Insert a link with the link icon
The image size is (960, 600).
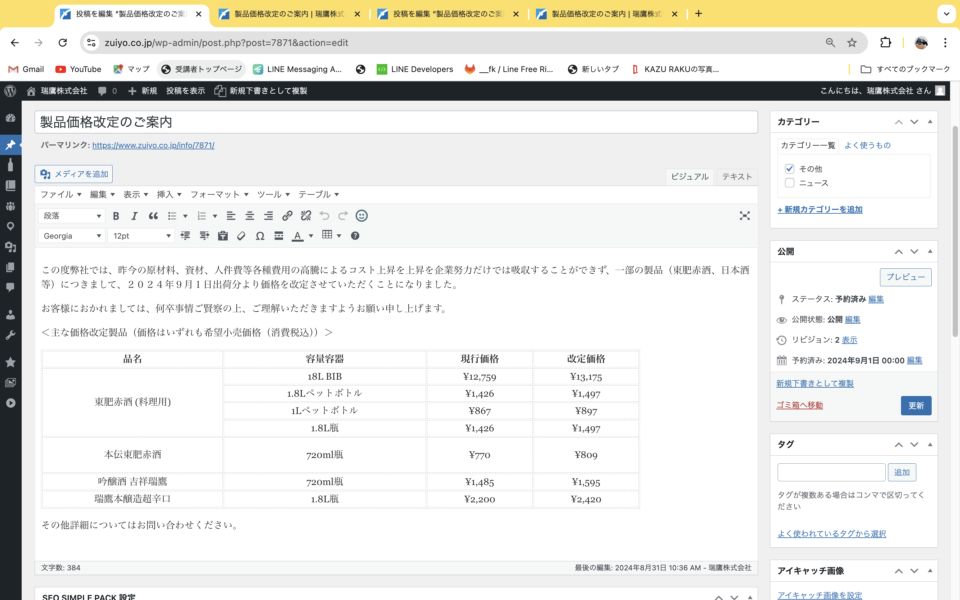(287, 216)
